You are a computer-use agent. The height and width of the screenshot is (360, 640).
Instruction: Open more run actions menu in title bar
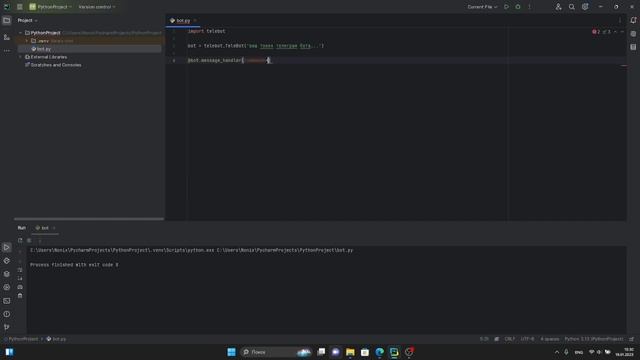pos(529,7)
